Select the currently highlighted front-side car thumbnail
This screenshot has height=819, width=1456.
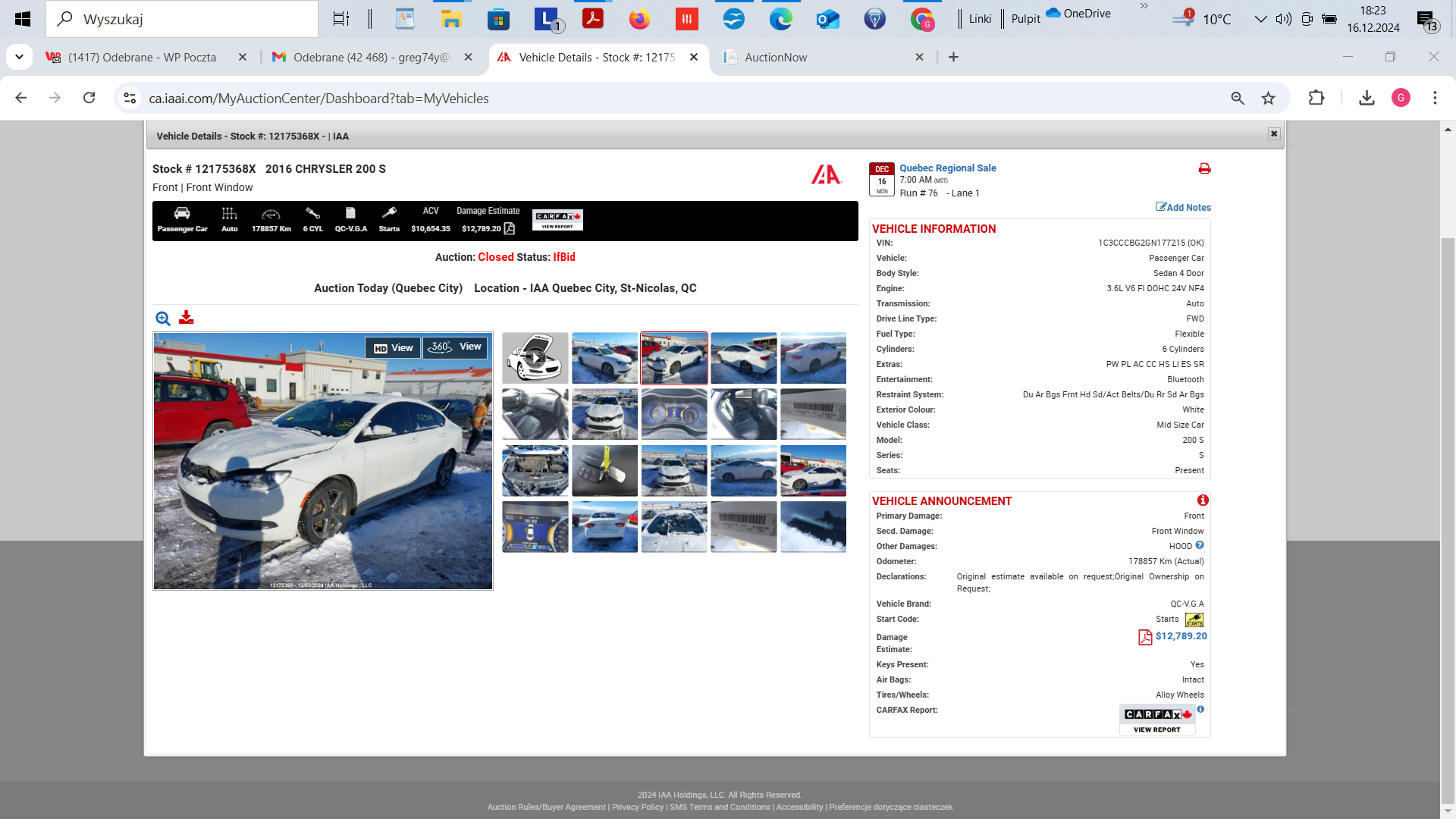tap(674, 358)
